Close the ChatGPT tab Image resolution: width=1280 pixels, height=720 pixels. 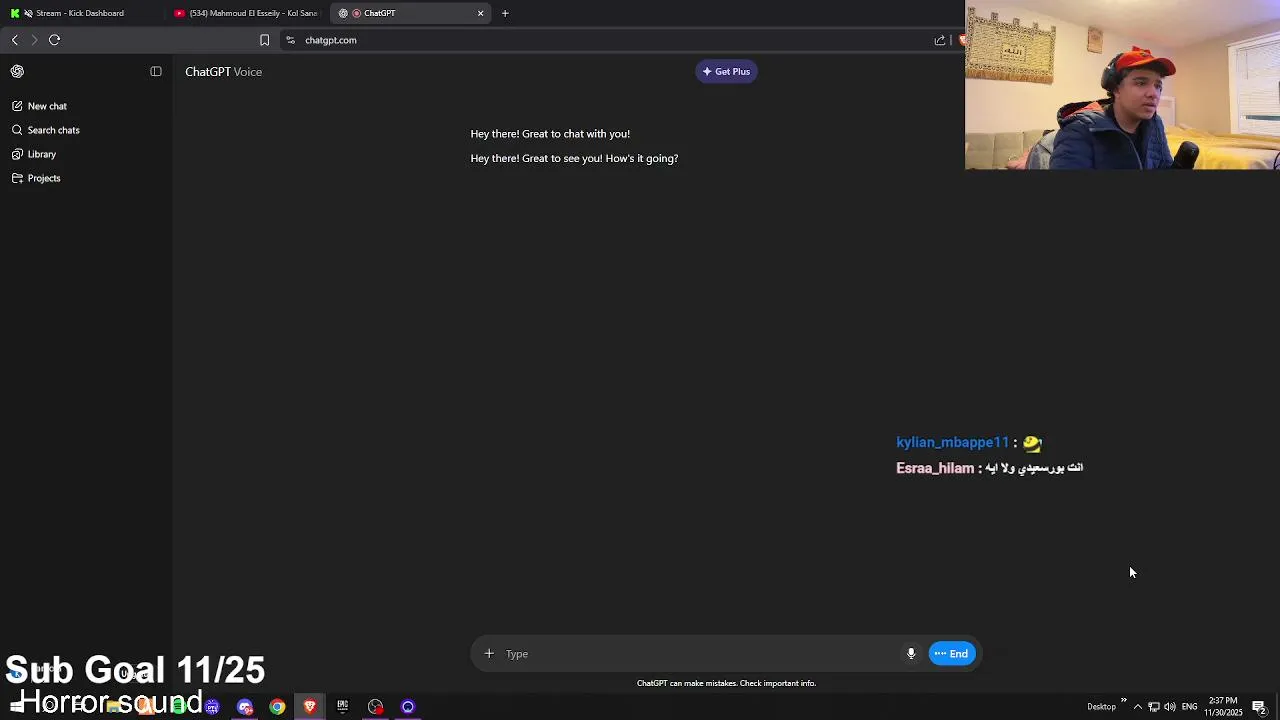pos(481,13)
